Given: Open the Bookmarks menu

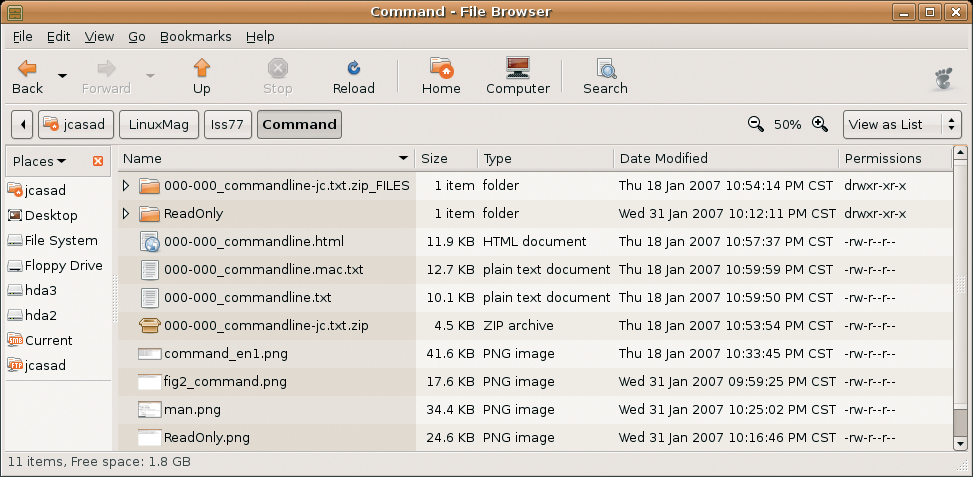Looking at the screenshot, I should pos(195,37).
